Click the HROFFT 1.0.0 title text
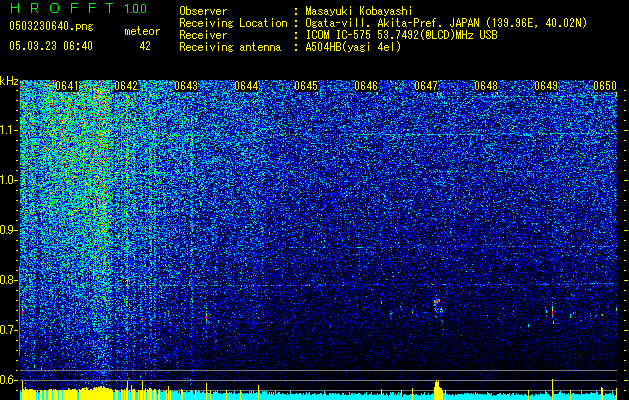Viewport: 629px width, 400px height. coord(79,8)
